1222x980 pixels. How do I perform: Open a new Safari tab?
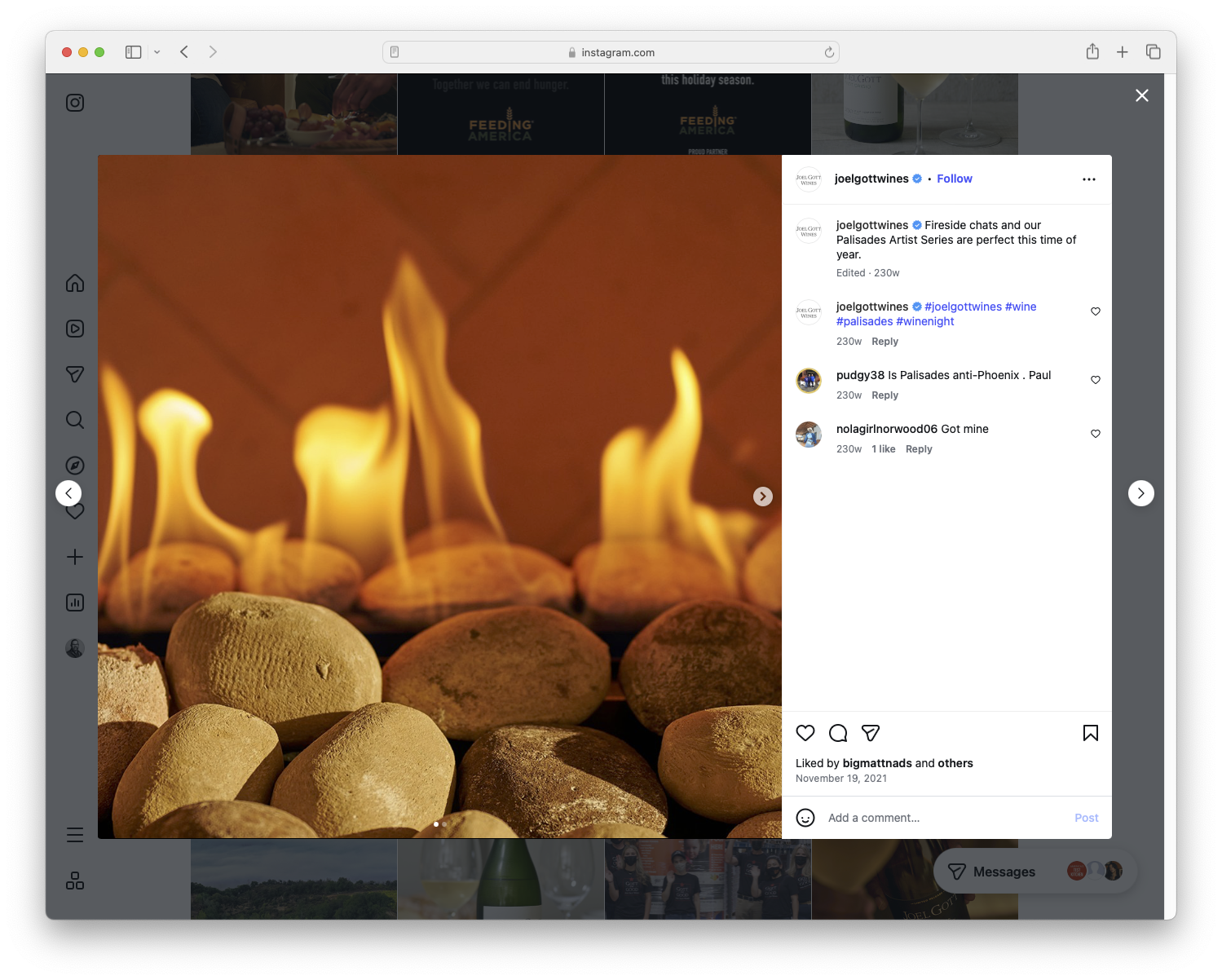[x=1123, y=52]
